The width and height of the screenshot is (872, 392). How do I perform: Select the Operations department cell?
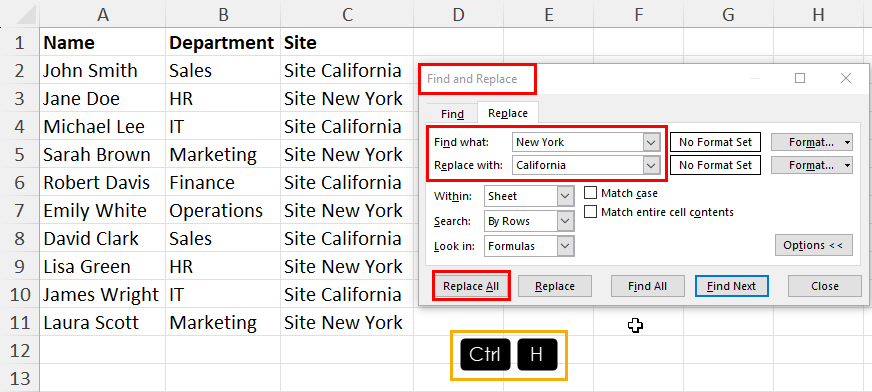223,210
